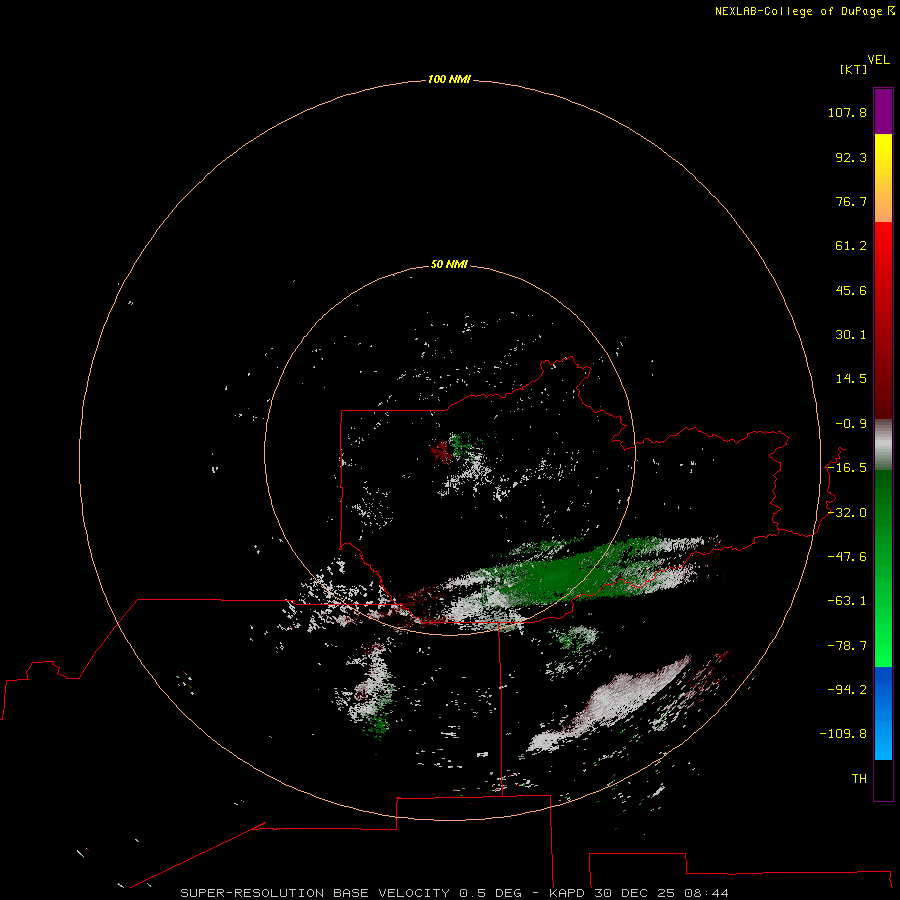
Task: Pick the green band of the velocity scale
Action: (x=883, y=568)
